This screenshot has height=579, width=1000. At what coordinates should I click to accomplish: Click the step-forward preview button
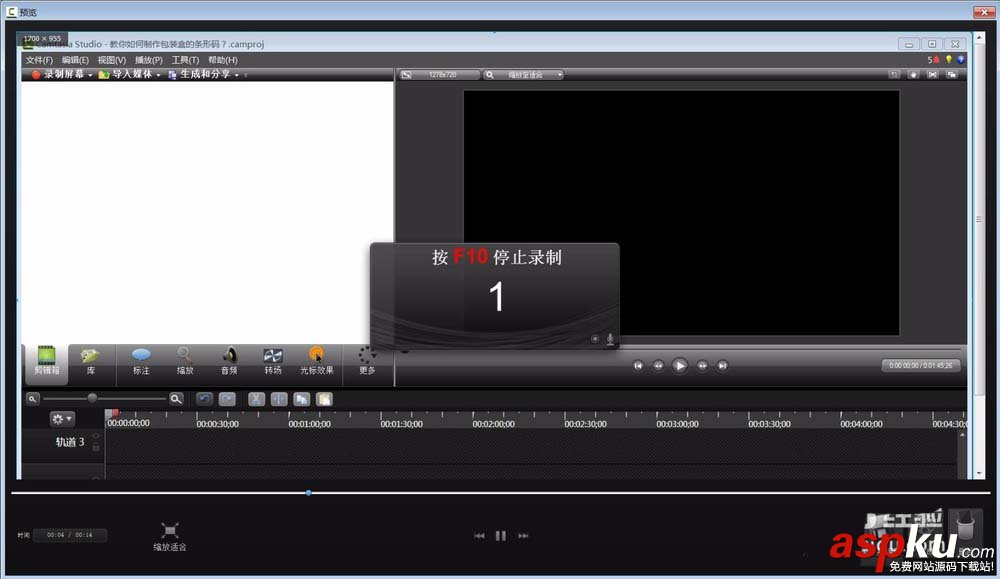(702, 365)
